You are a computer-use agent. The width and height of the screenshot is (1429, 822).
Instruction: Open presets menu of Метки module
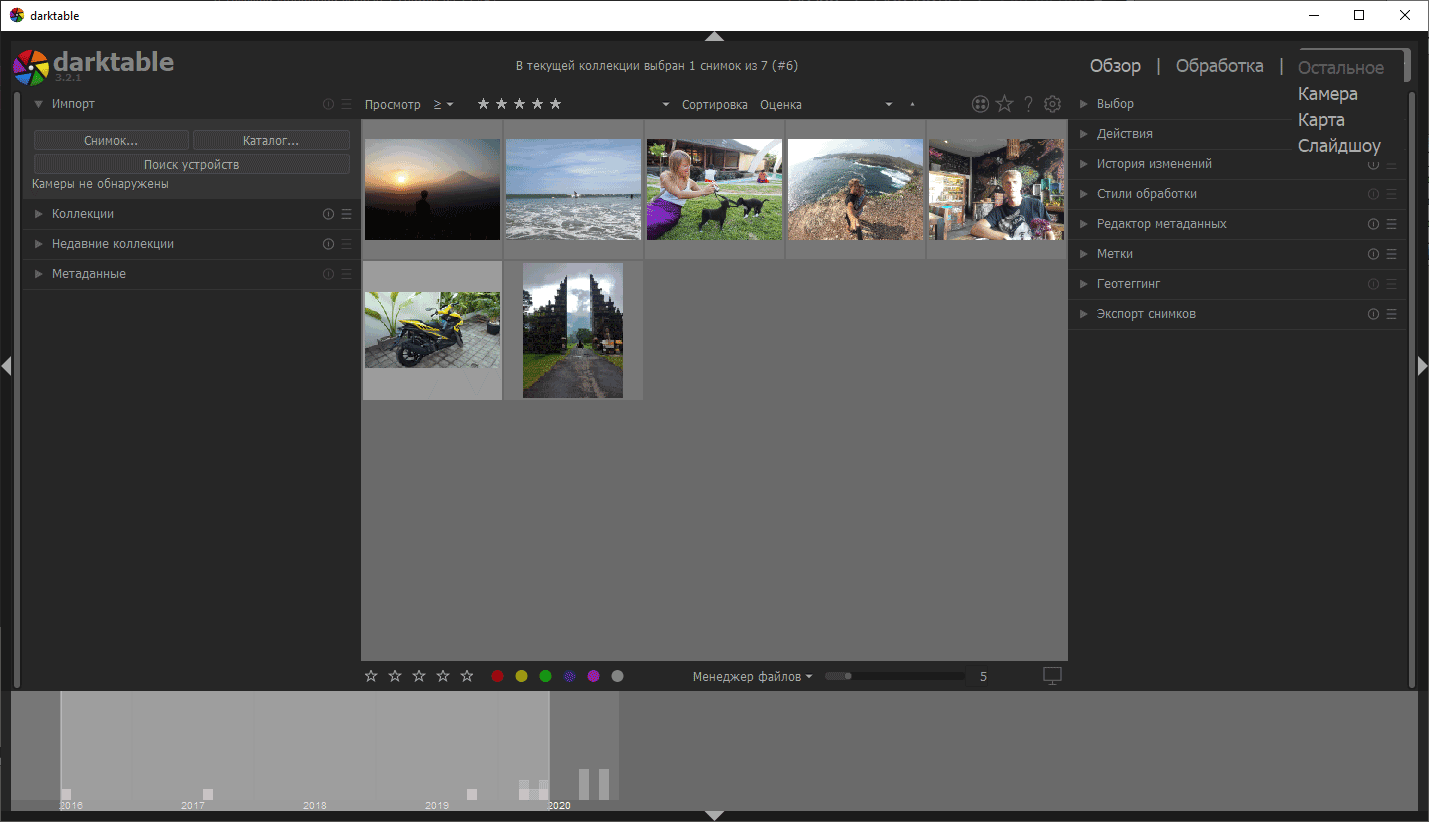click(x=1392, y=254)
